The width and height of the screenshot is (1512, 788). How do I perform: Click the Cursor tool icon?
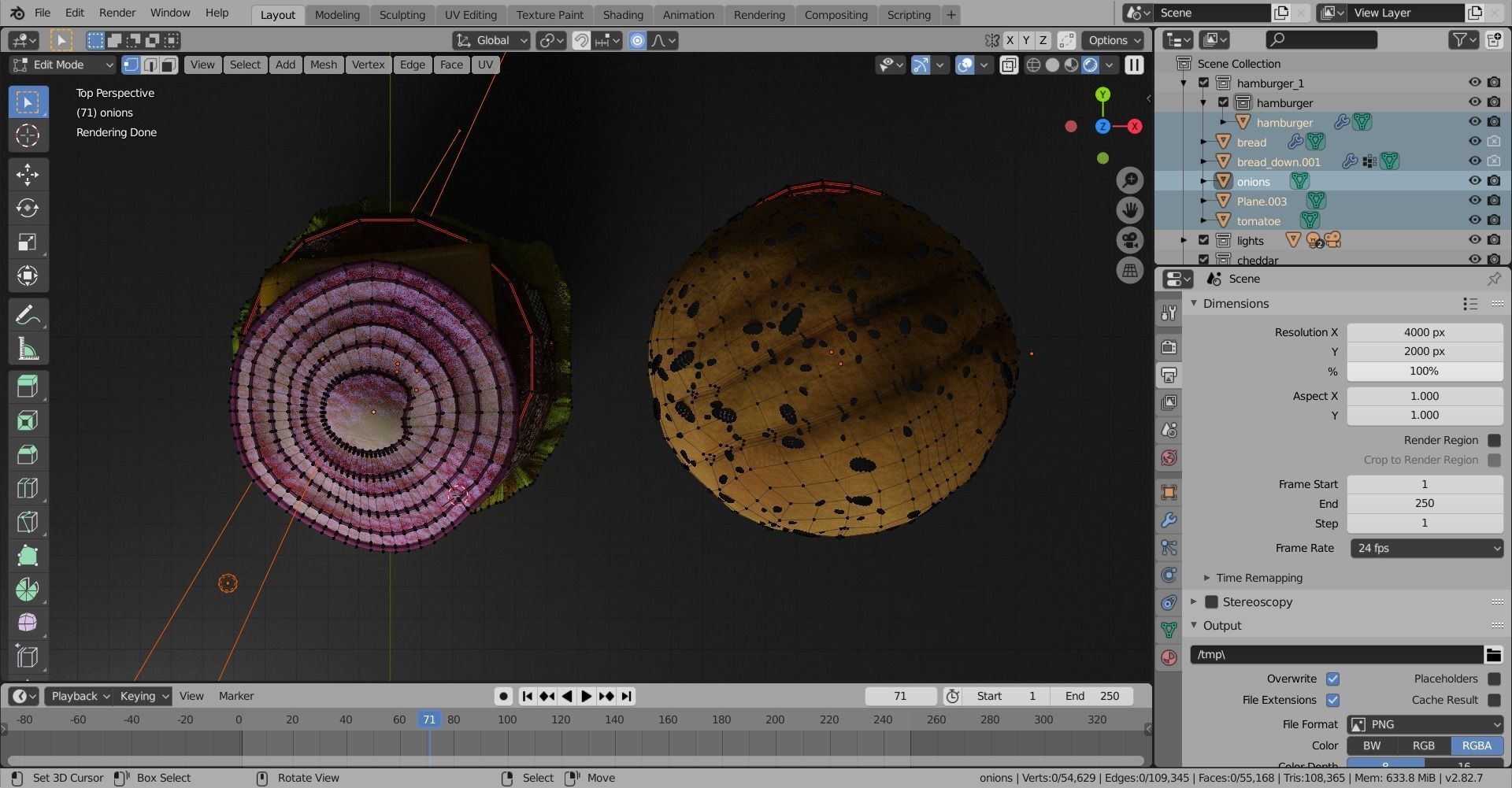tap(28, 136)
